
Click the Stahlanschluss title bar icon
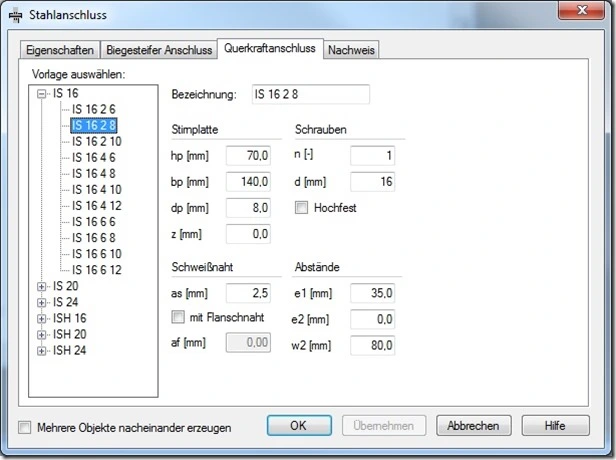tap(15, 15)
